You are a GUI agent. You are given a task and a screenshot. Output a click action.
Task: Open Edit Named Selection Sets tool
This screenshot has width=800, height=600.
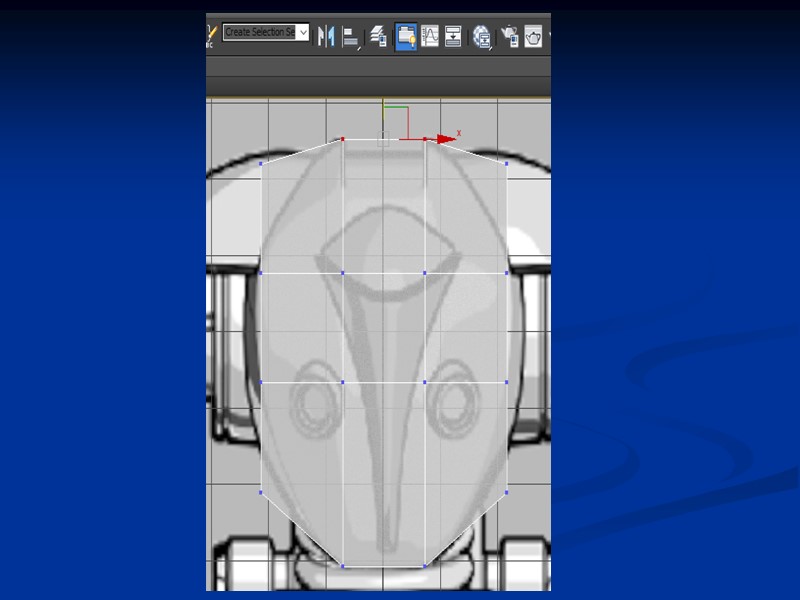(x=211, y=36)
